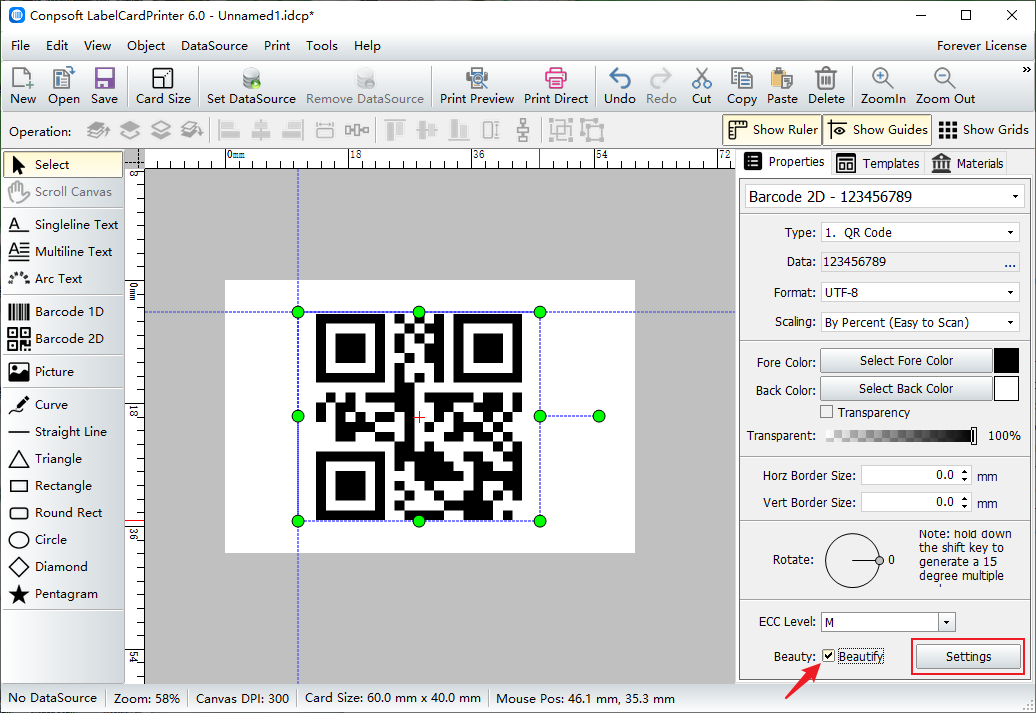Click the Data ellipsis button
The width and height of the screenshot is (1036, 713).
tap(1010, 262)
